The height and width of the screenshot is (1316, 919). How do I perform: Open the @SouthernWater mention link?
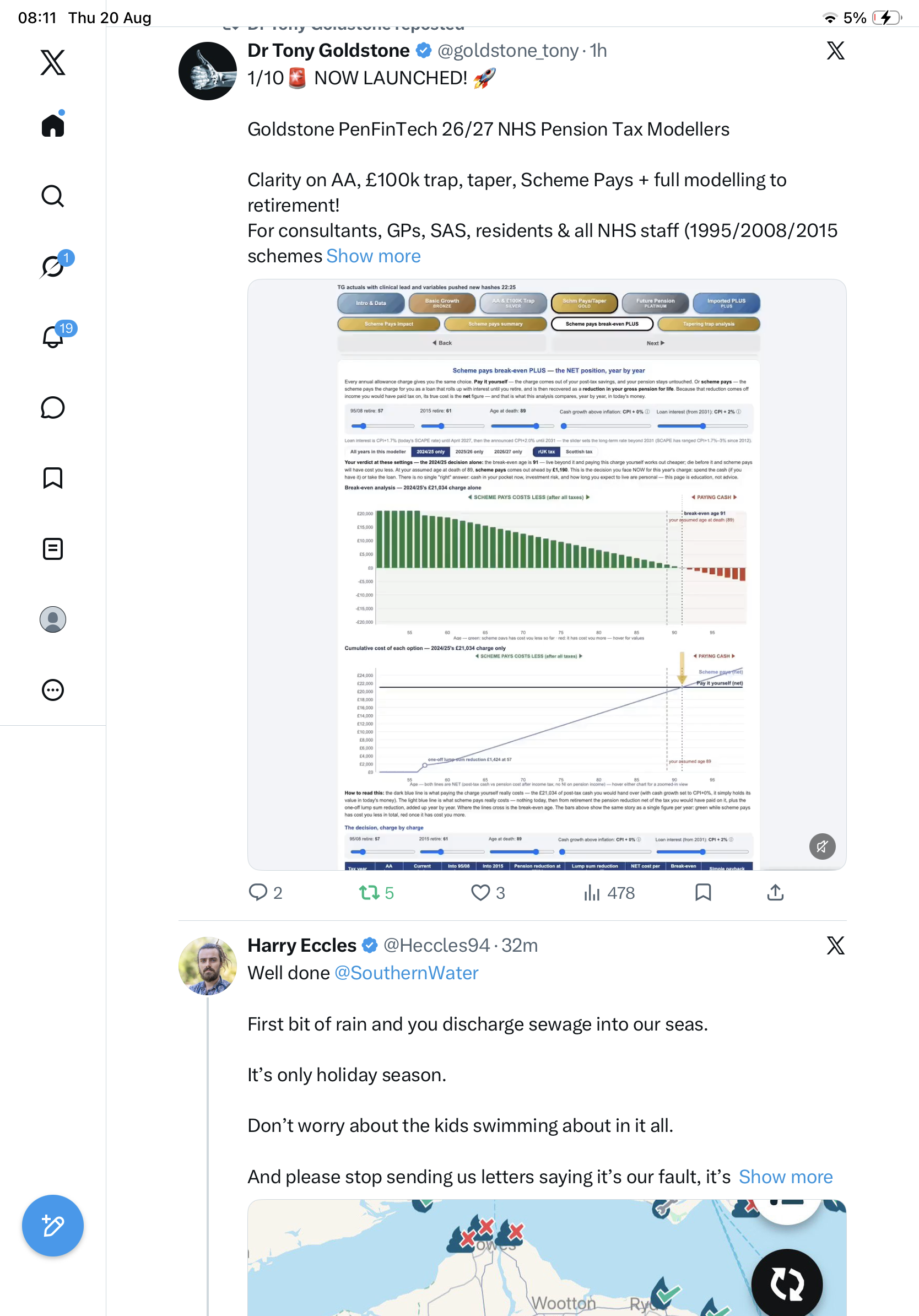point(406,973)
